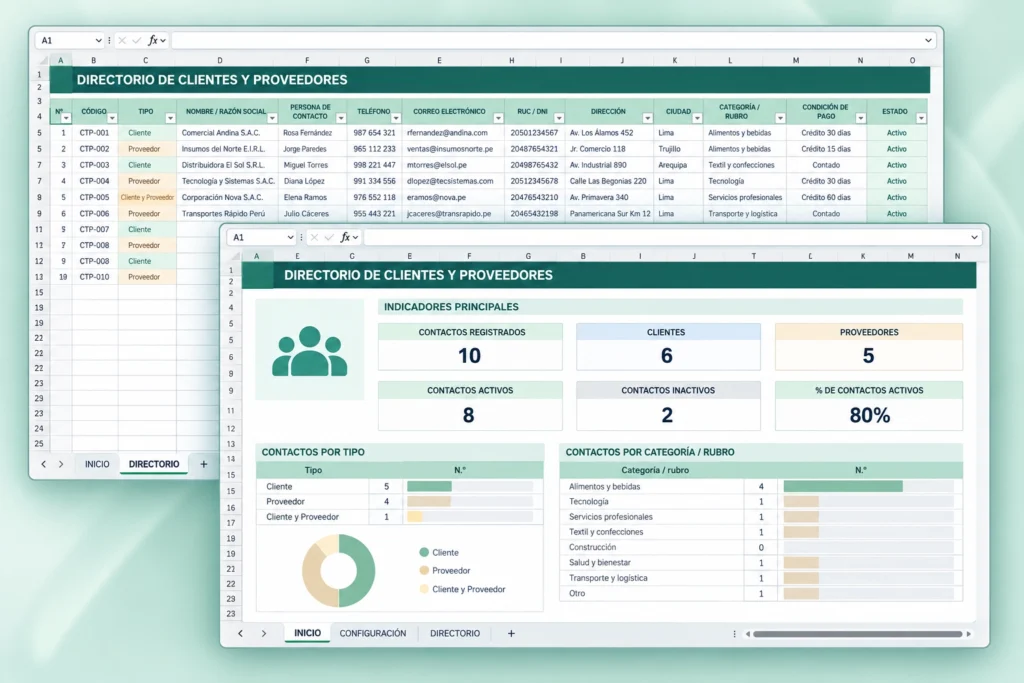This screenshot has width=1024, height=683.
Task: Switch to the DIRECTORIO tab in the front dashboard window
Action: (455, 633)
